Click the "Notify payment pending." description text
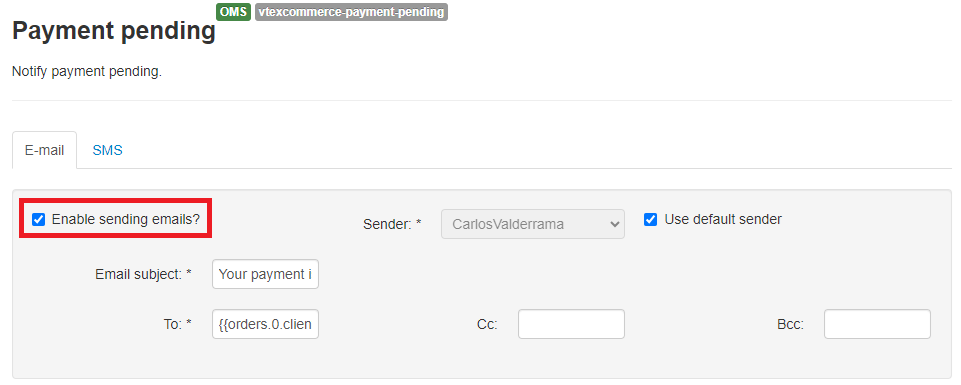961x385 pixels. pos(87,72)
